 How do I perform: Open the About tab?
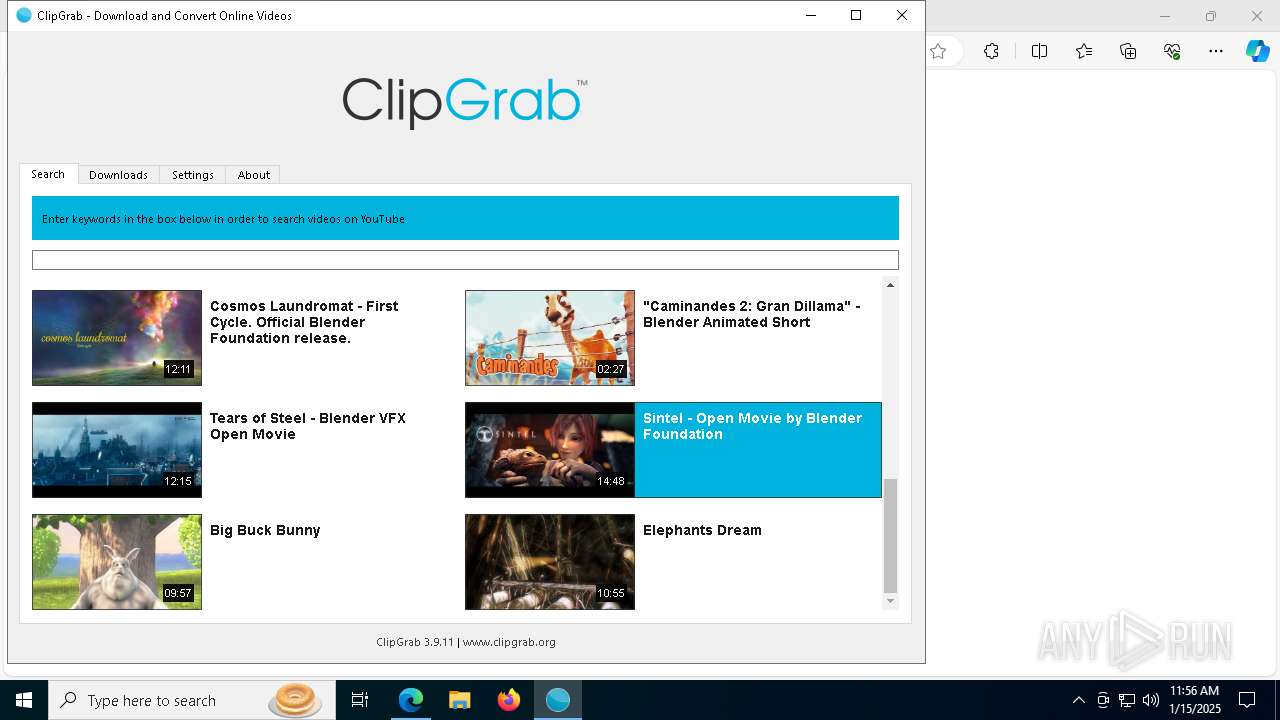253,175
